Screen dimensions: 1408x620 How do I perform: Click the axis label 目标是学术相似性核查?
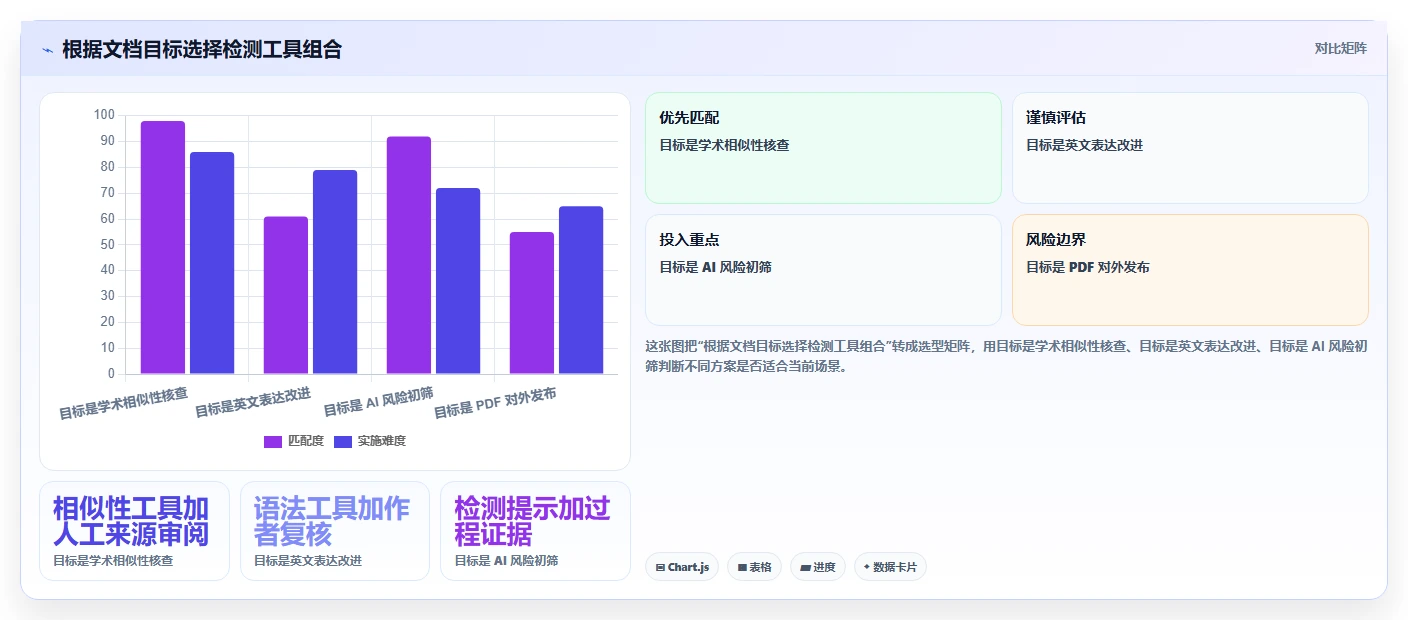(124, 402)
